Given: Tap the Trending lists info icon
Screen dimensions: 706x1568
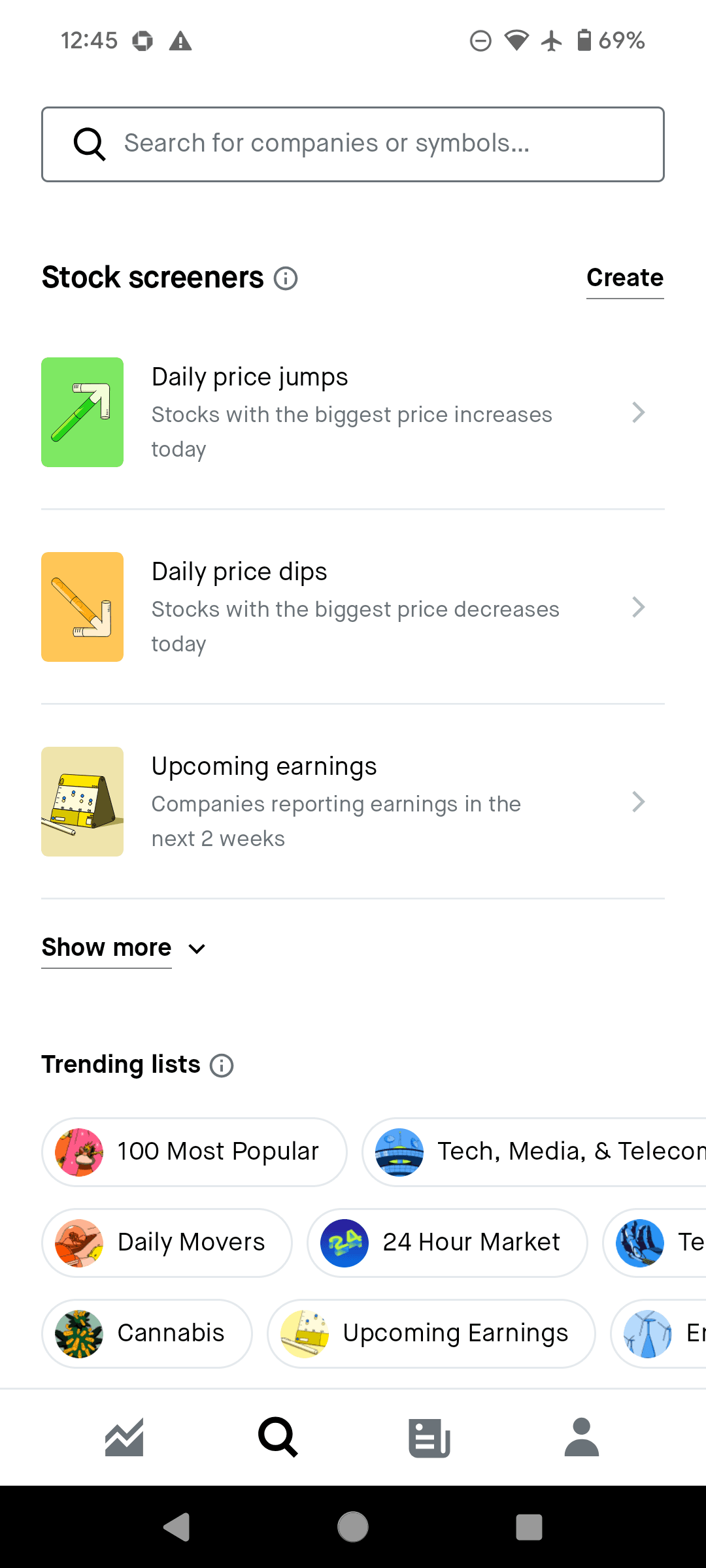Looking at the screenshot, I should [222, 1066].
